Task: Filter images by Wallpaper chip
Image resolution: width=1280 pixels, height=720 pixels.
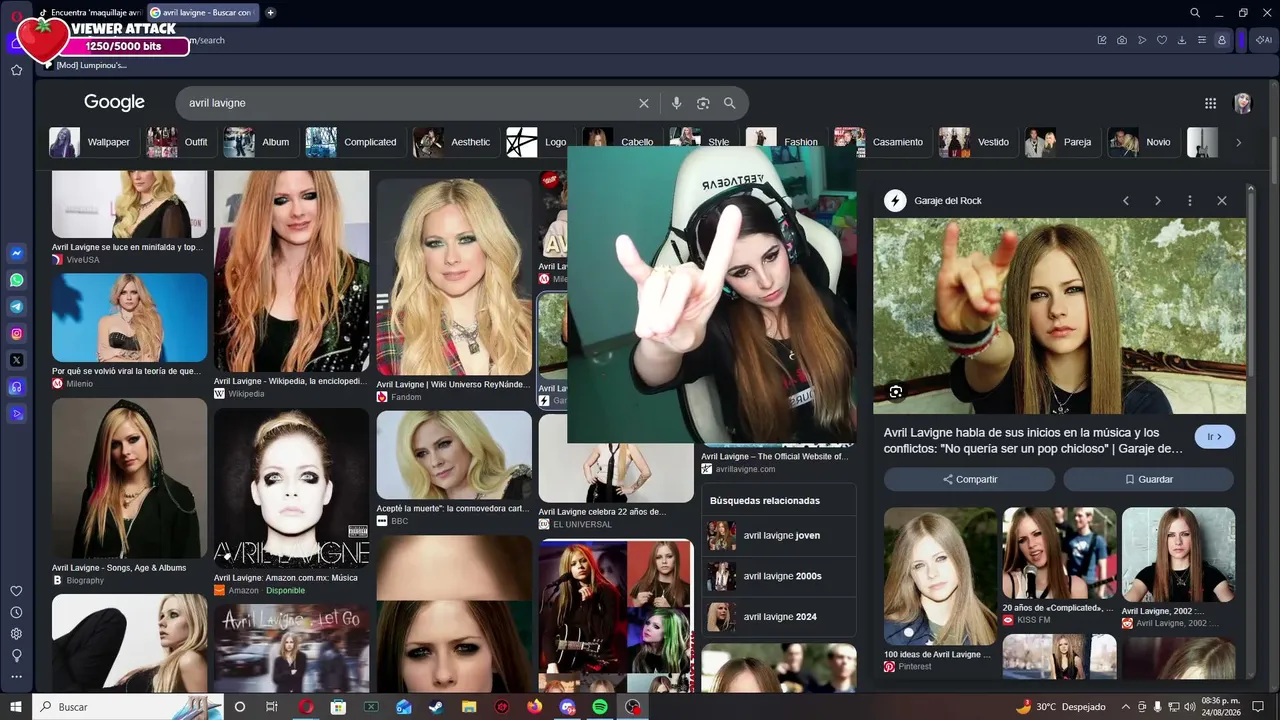Action: tap(92, 142)
